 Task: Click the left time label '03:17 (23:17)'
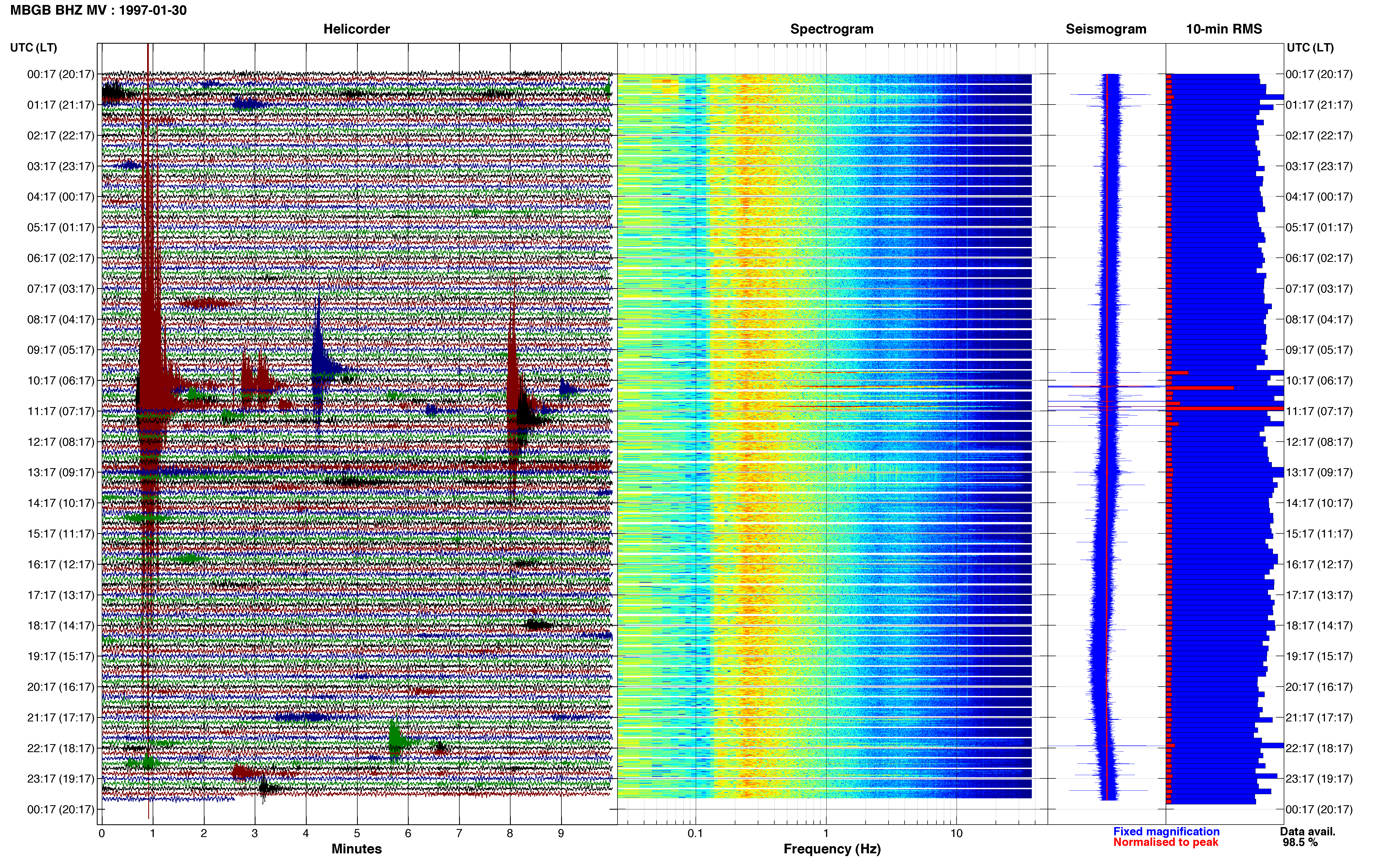(61, 166)
